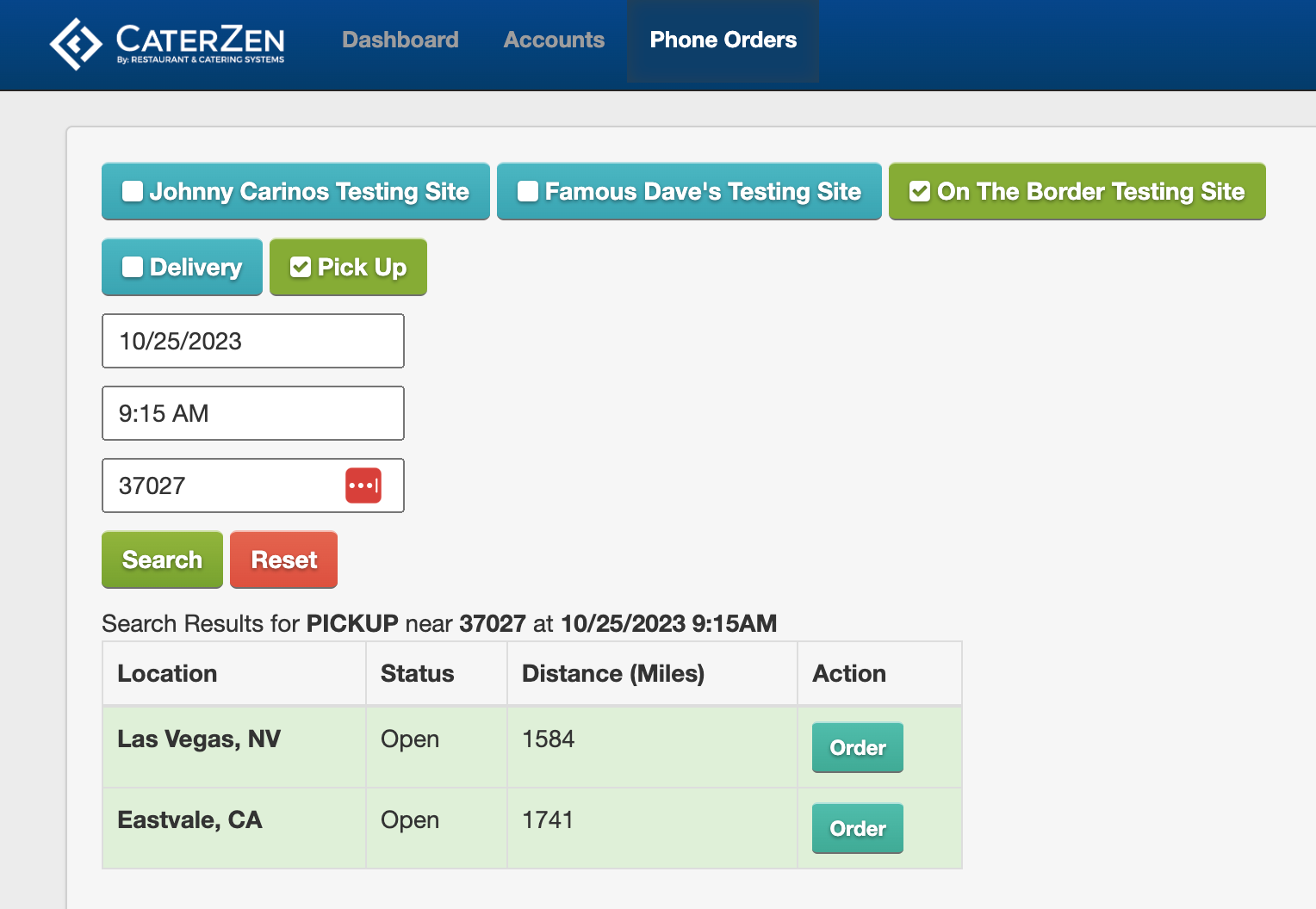
Task: Uncheck On The Border Testing Site
Action: point(1077,191)
